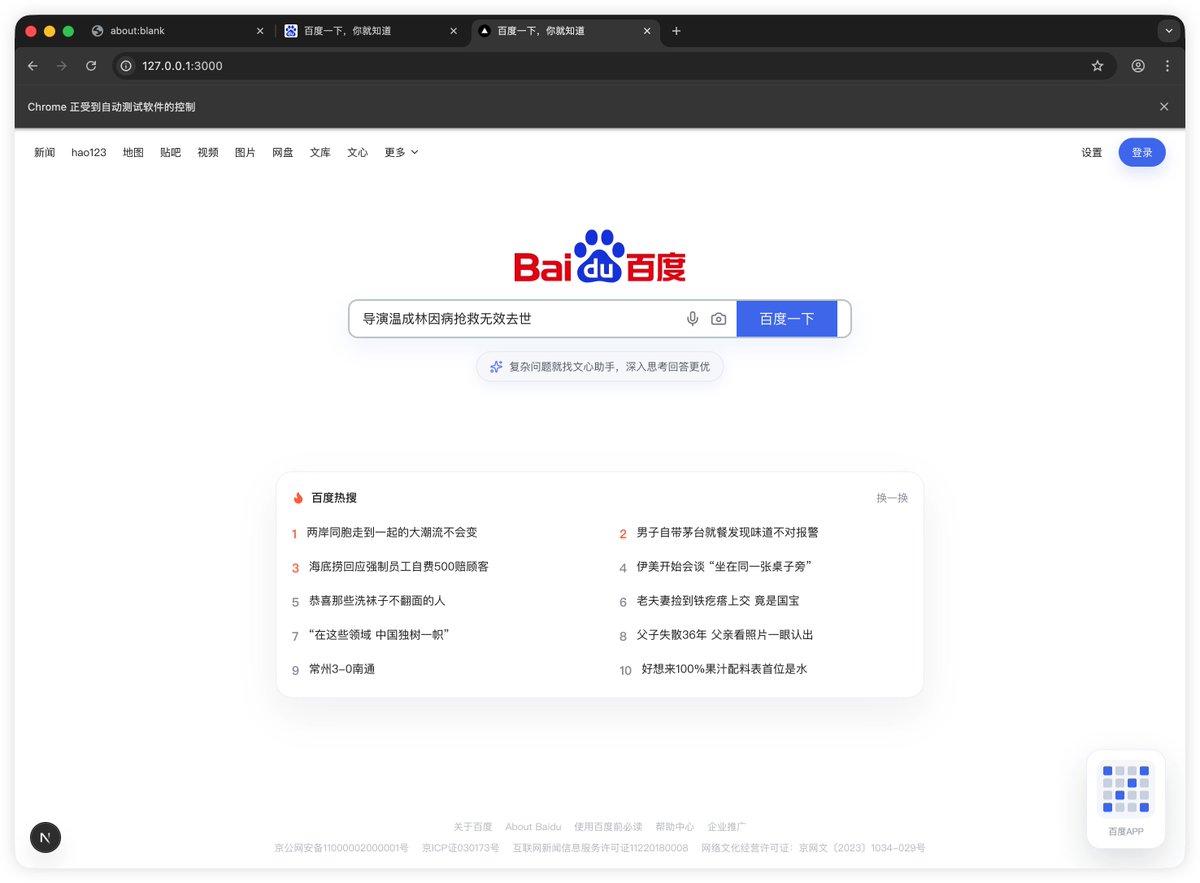This screenshot has width=1200, height=883.
Task: Click footer text 京ICP证030173号
Action: point(460,848)
